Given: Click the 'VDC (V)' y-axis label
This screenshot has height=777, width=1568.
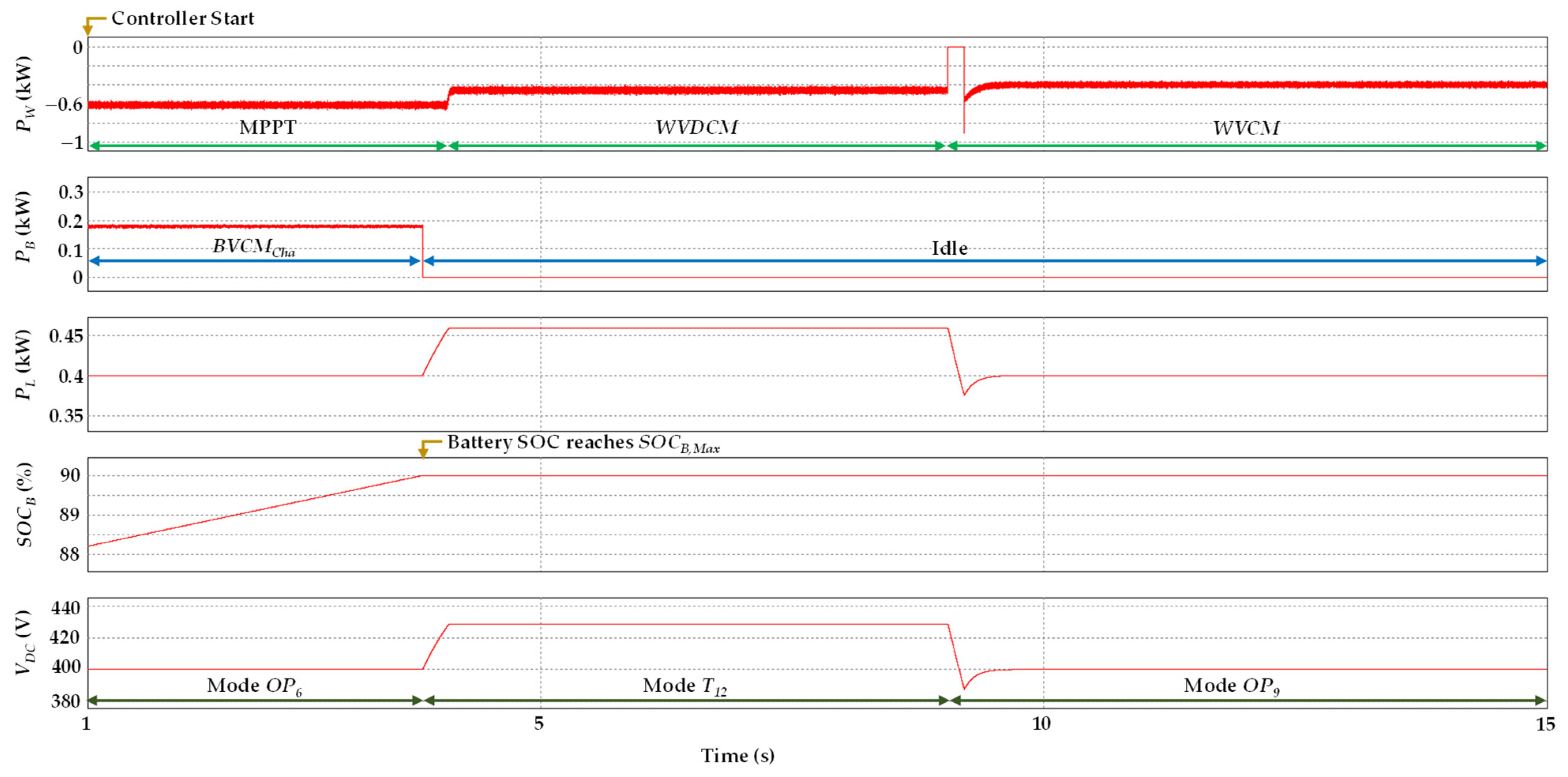Looking at the screenshot, I should [x=24, y=642].
